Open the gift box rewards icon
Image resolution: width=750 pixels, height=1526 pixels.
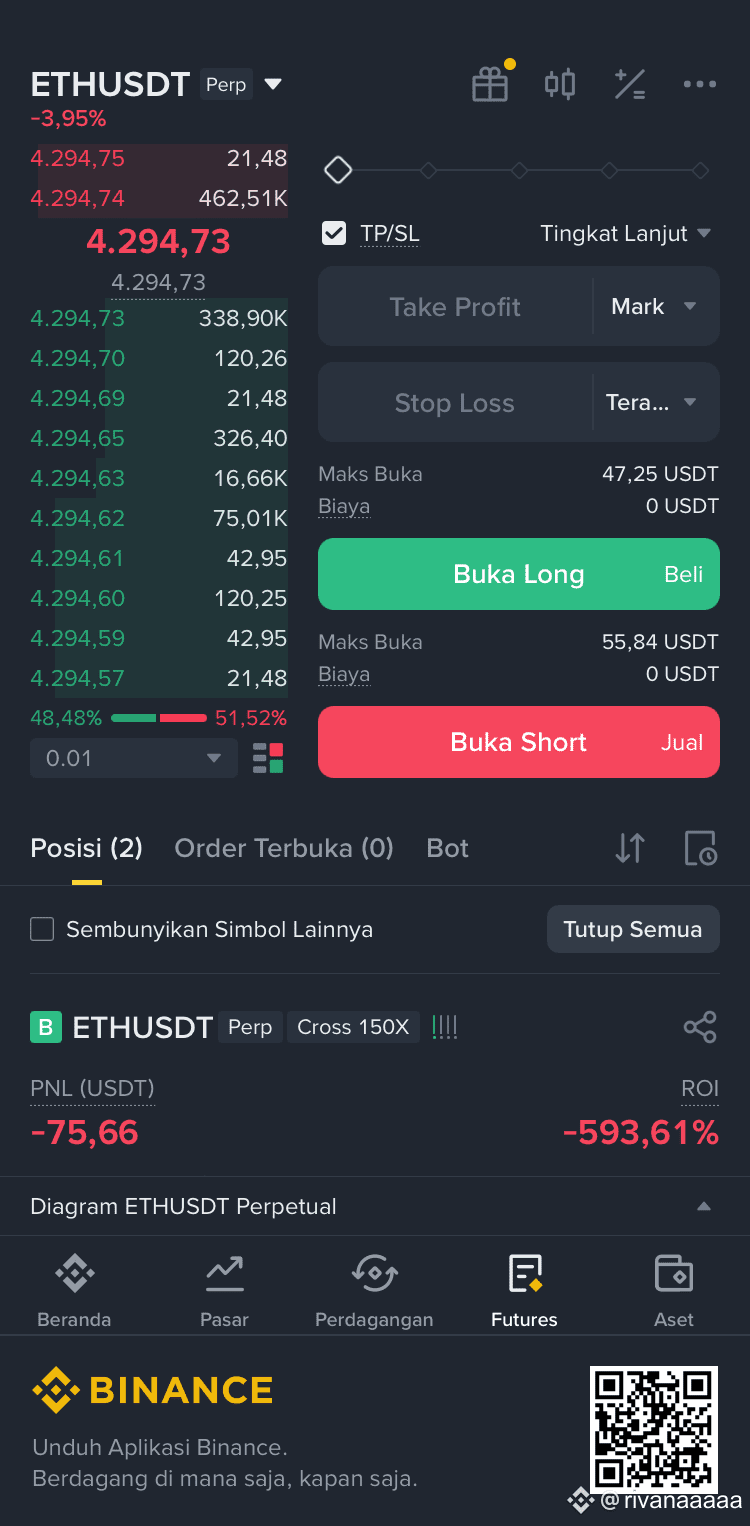490,84
